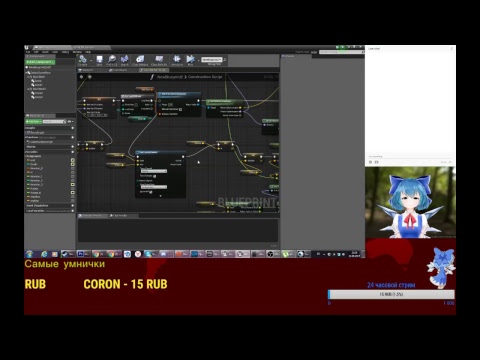Add a function with Functions plus button

click(72, 137)
